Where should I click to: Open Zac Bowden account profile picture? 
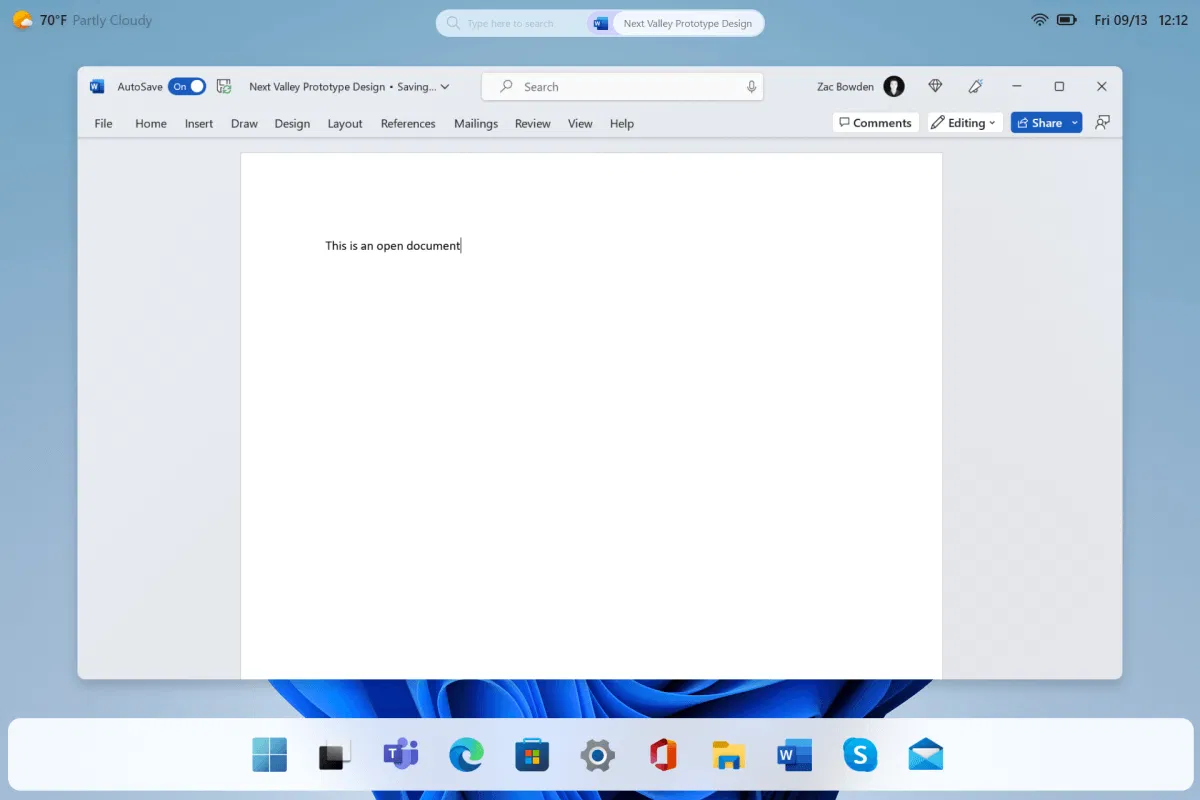click(x=894, y=87)
